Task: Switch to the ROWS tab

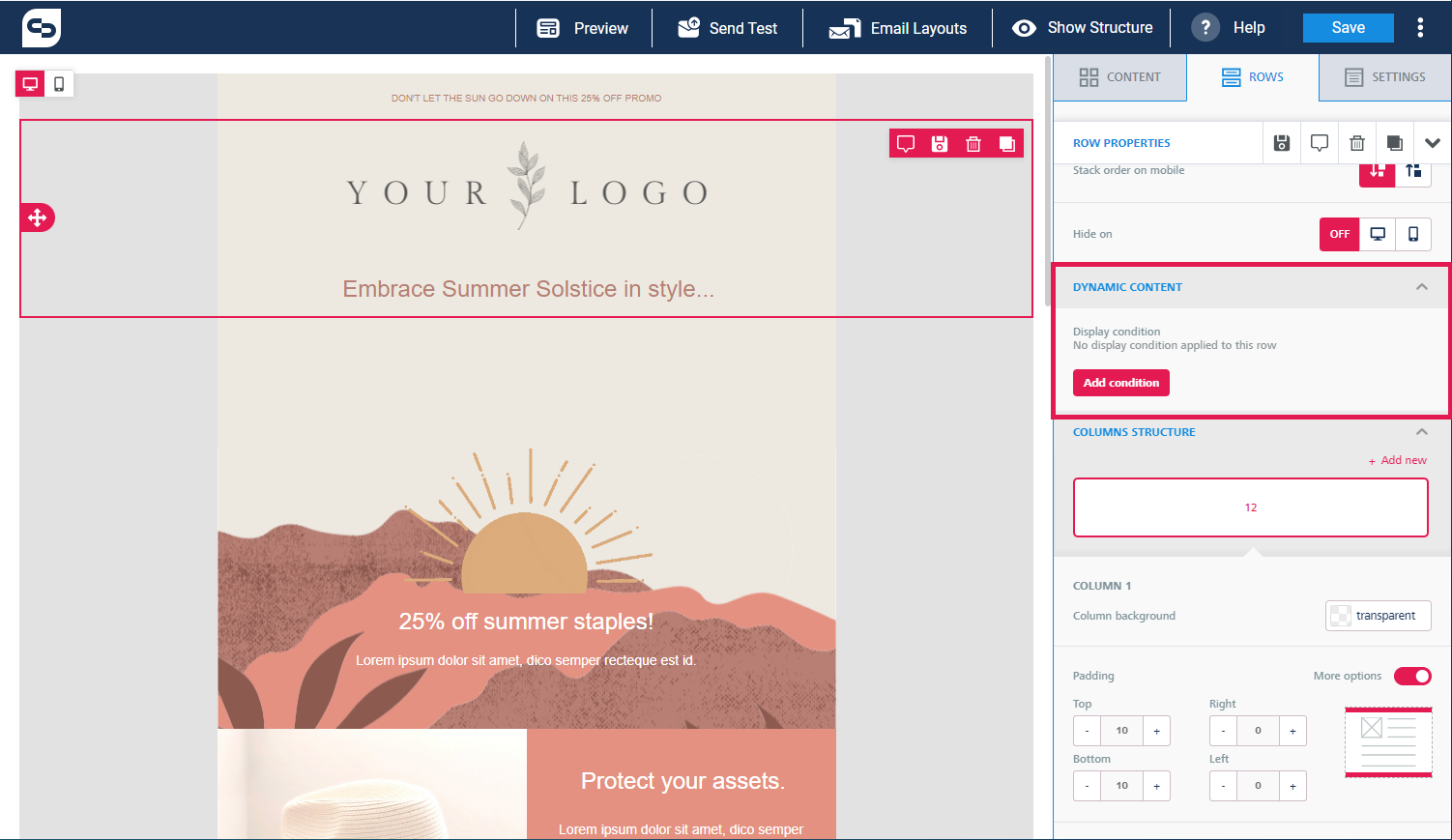Action: (x=1253, y=77)
